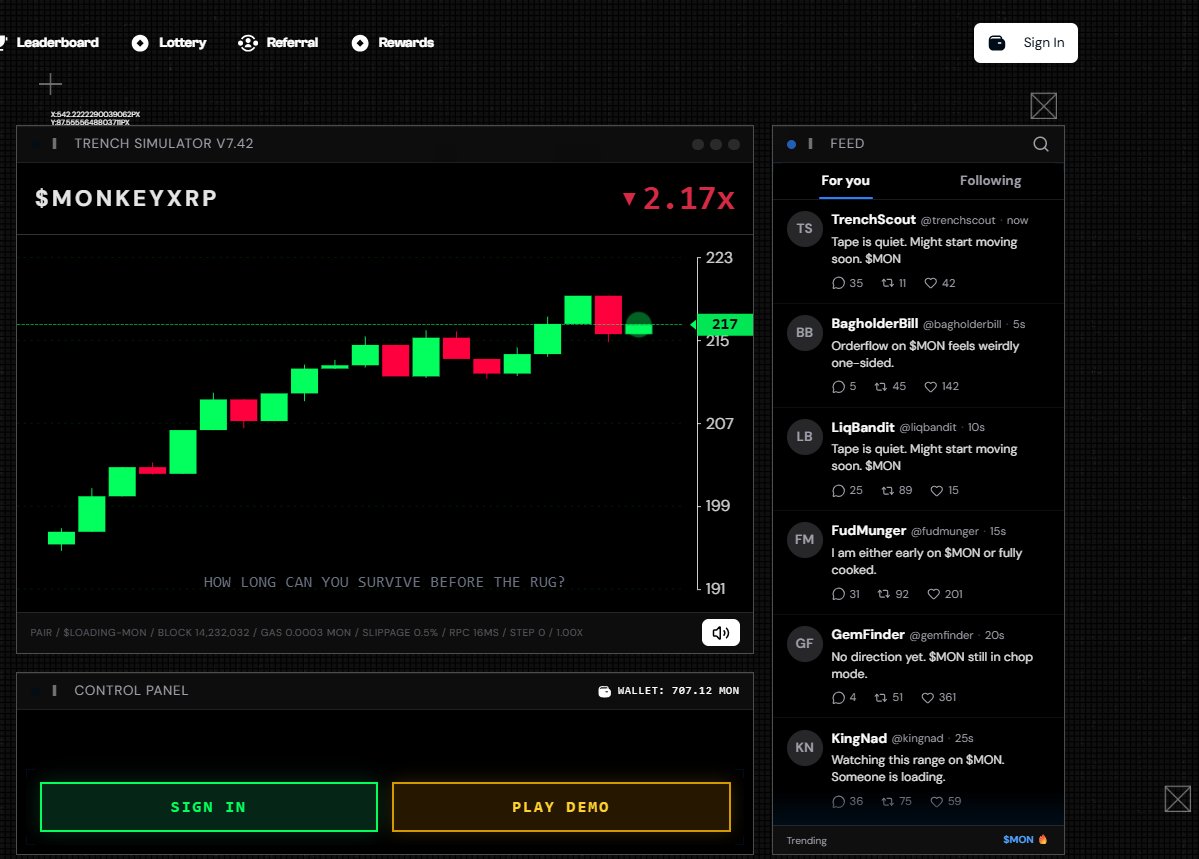The width and height of the screenshot is (1199, 859).
Task: Switch to the For you tab
Action: point(845,181)
